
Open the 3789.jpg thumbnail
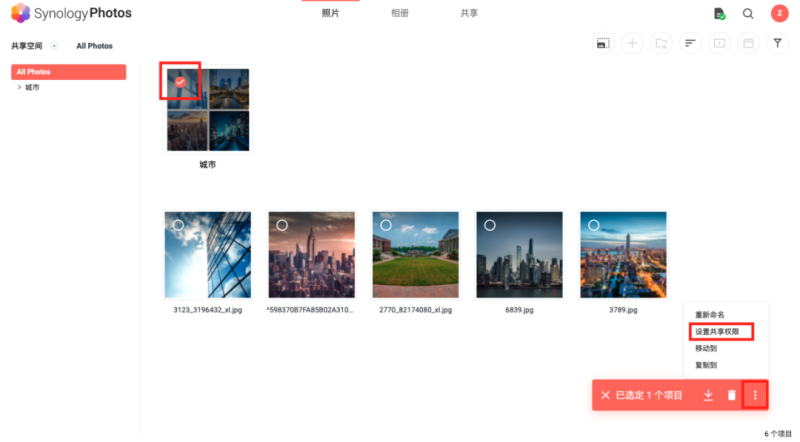click(x=623, y=255)
